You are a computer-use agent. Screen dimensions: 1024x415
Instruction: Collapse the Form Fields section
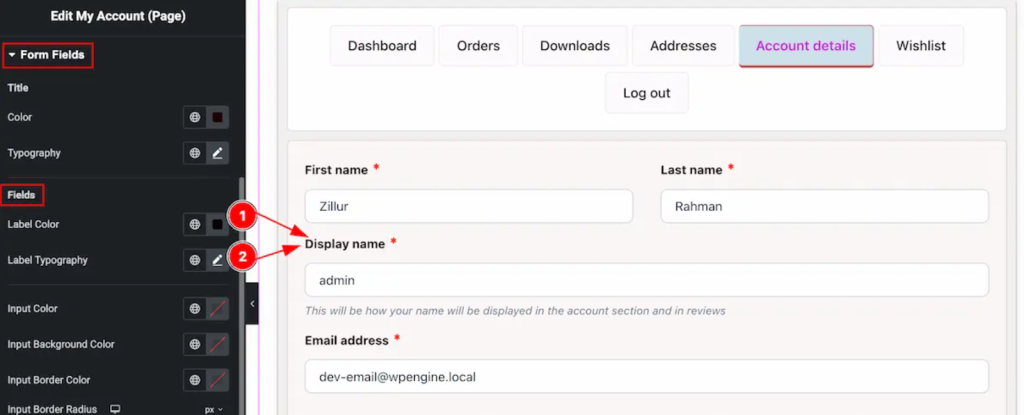(47, 55)
